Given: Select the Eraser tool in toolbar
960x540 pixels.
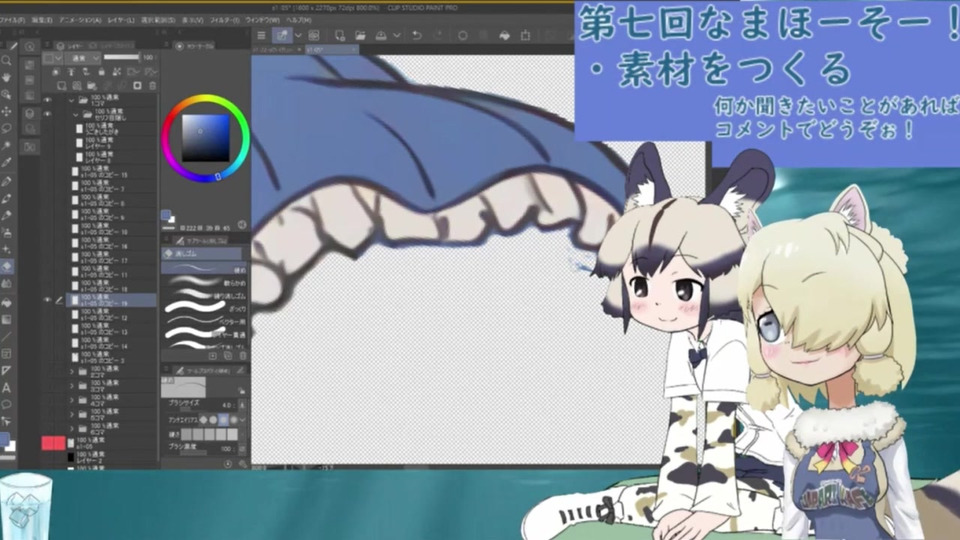Looking at the screenshot, I should [x=7, y=266].
